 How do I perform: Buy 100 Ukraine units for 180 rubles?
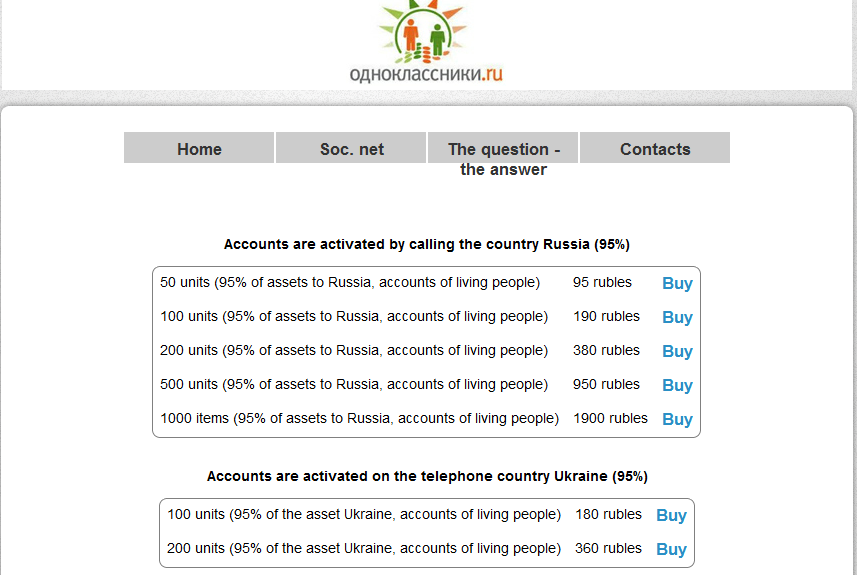[671, 515]
